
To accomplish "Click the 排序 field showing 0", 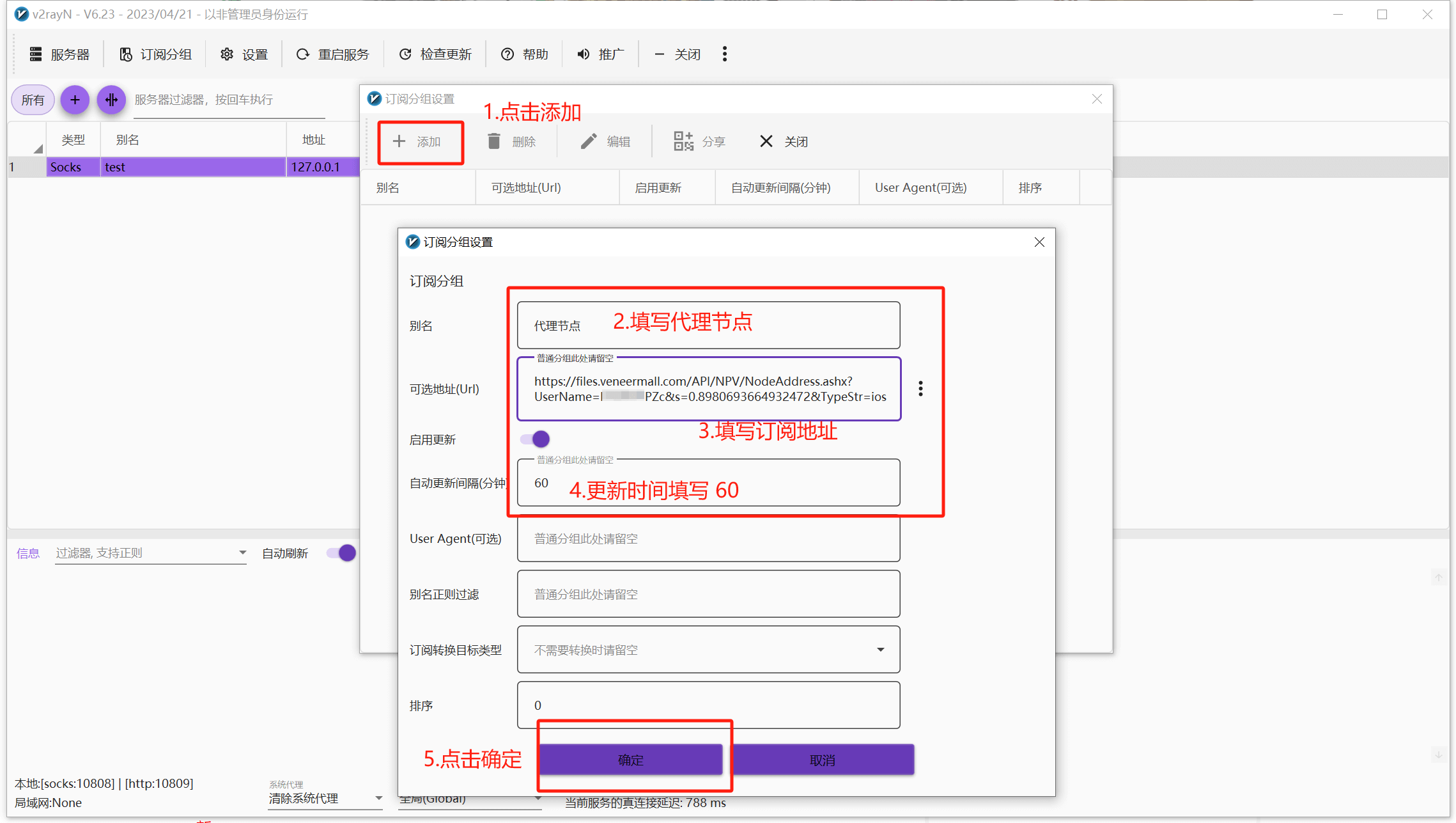I will click(x=708, y=705).
